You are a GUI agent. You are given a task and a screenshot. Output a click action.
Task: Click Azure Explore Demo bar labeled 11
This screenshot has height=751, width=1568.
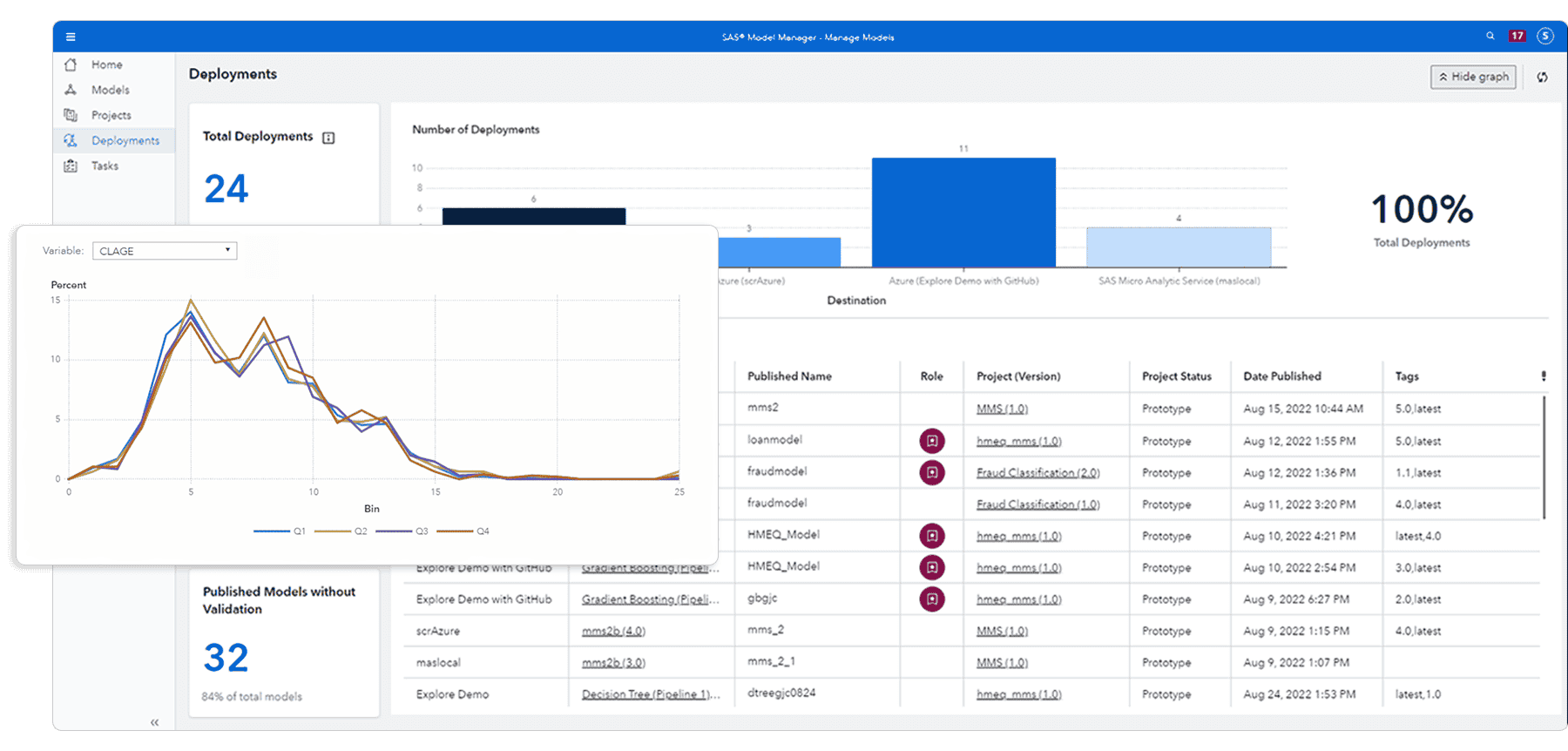(x=963, y=212)
